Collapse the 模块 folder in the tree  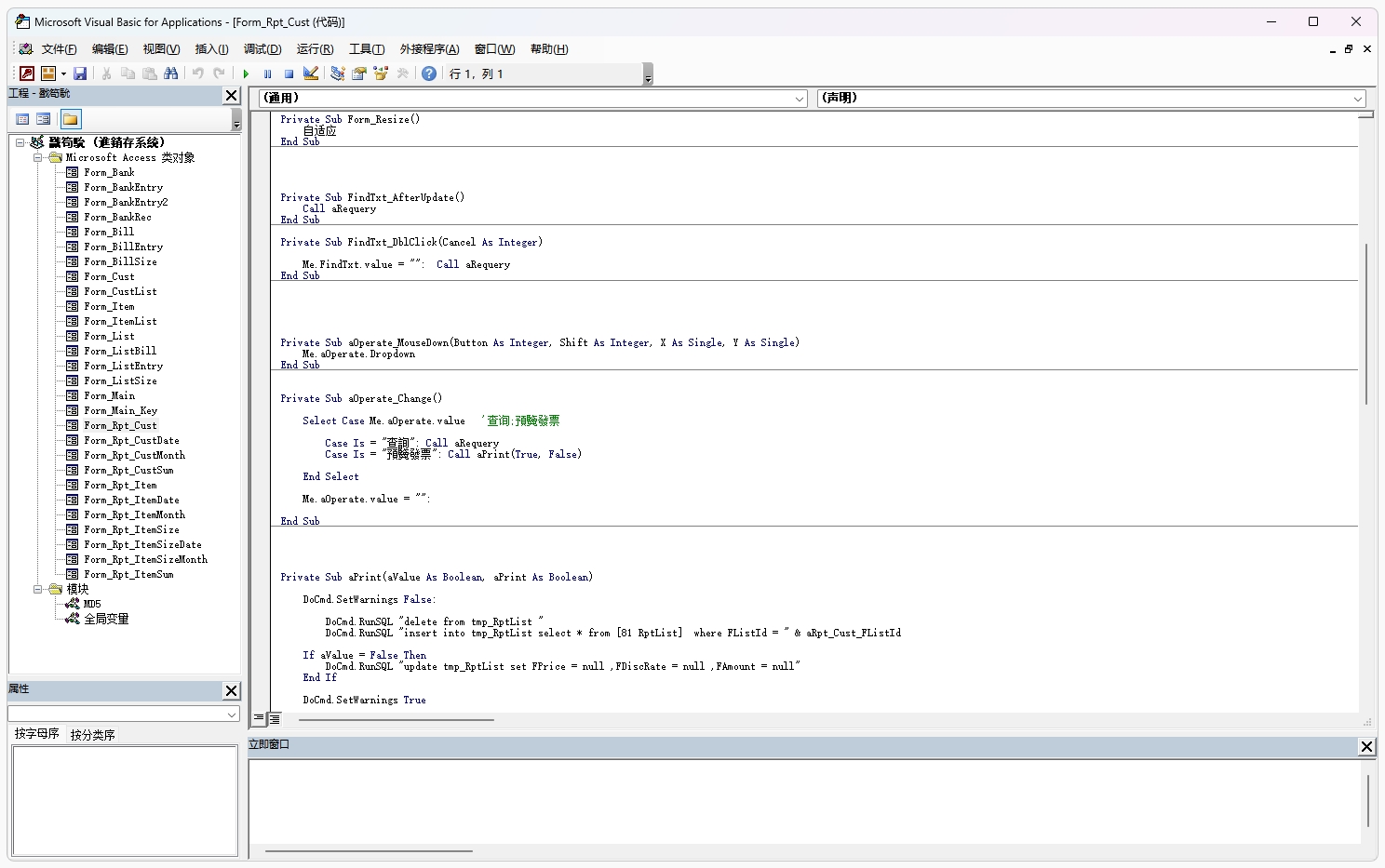pos(38,589)
